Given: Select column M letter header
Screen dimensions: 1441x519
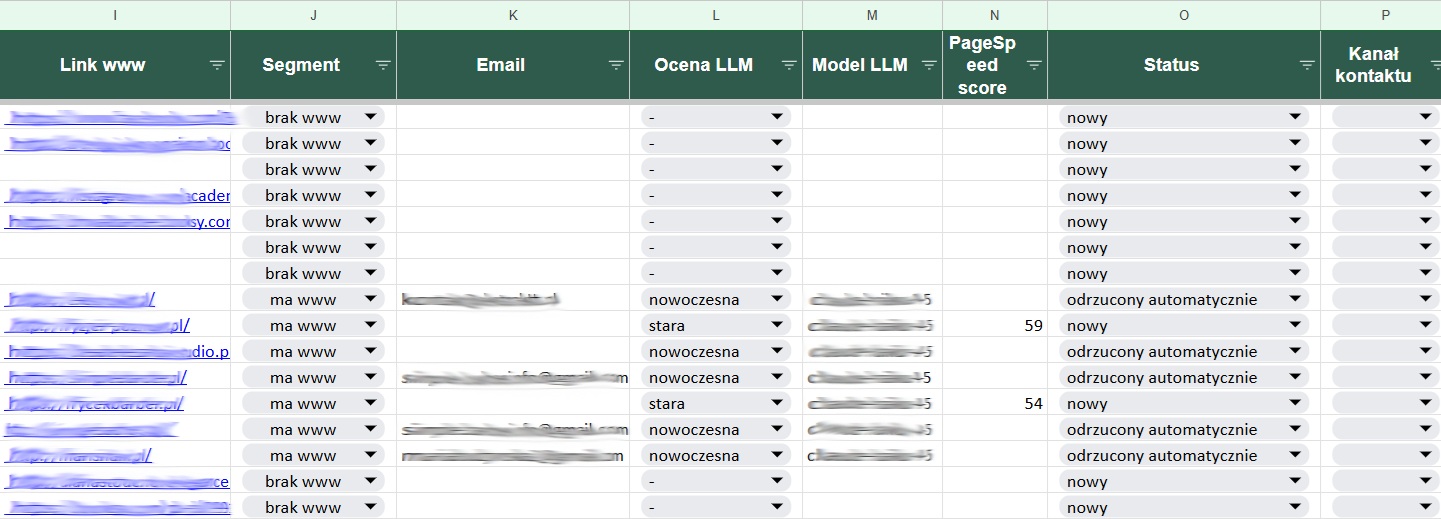Looking at the screenshot, I should coord(872,15).
